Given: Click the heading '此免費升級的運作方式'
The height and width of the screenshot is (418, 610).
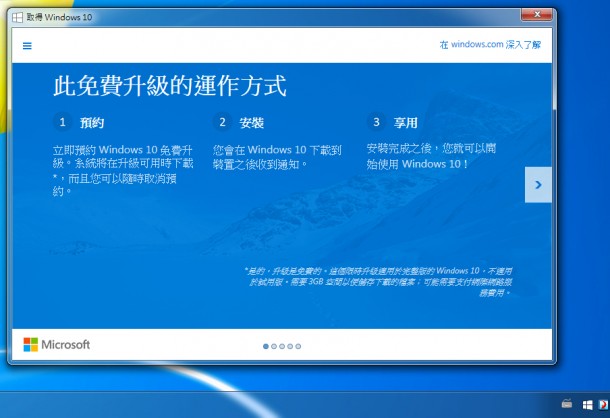Looking at the screenshot, I should pos(170,86).
